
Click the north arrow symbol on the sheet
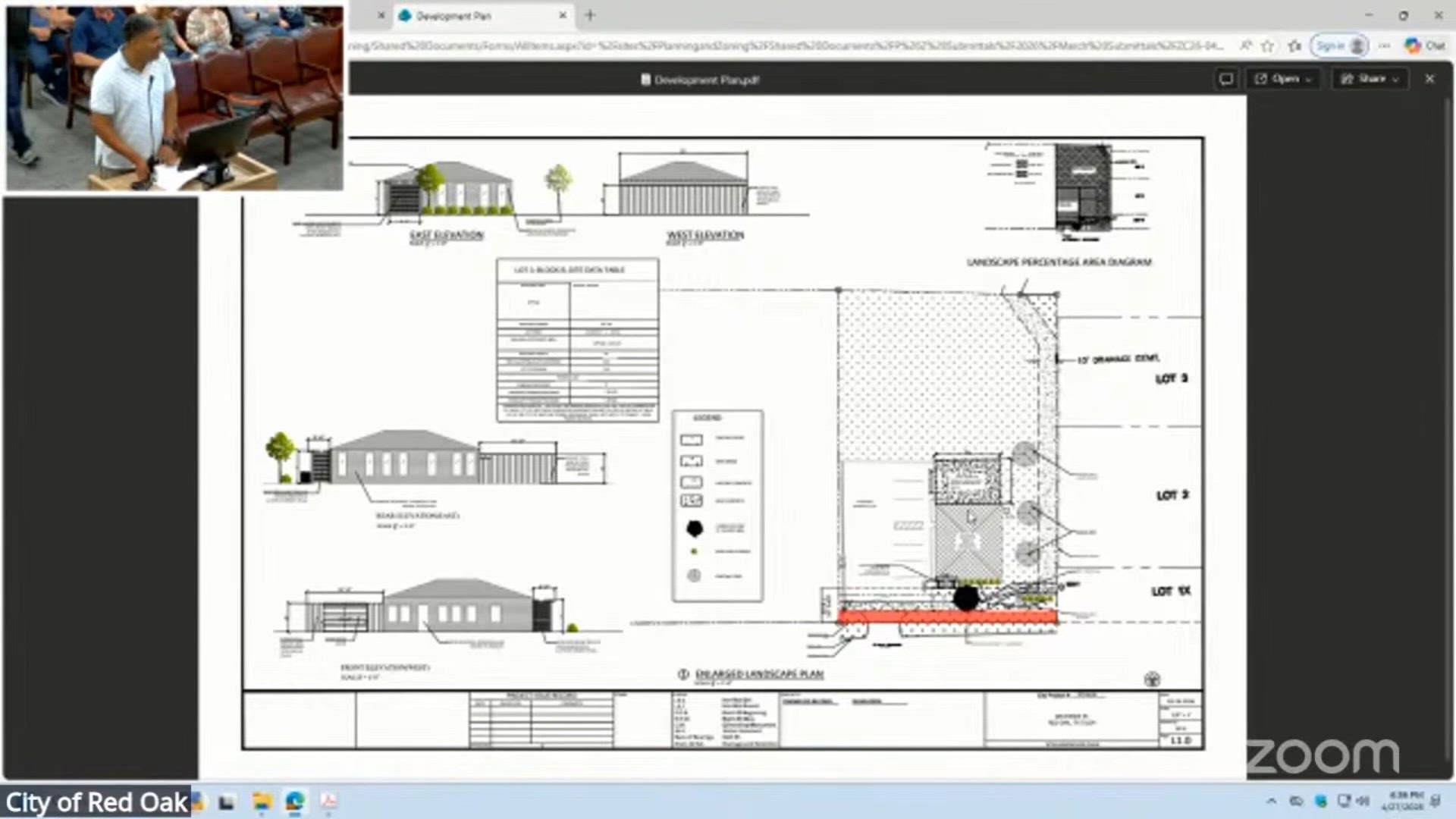tap(1152, 679)
